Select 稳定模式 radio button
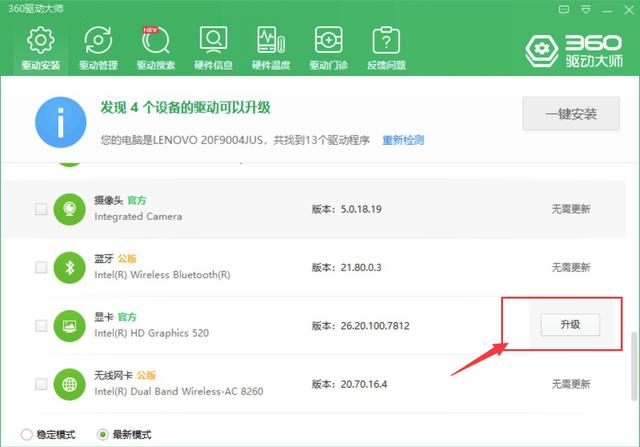 pyautogui.click(x=27, y=435)
